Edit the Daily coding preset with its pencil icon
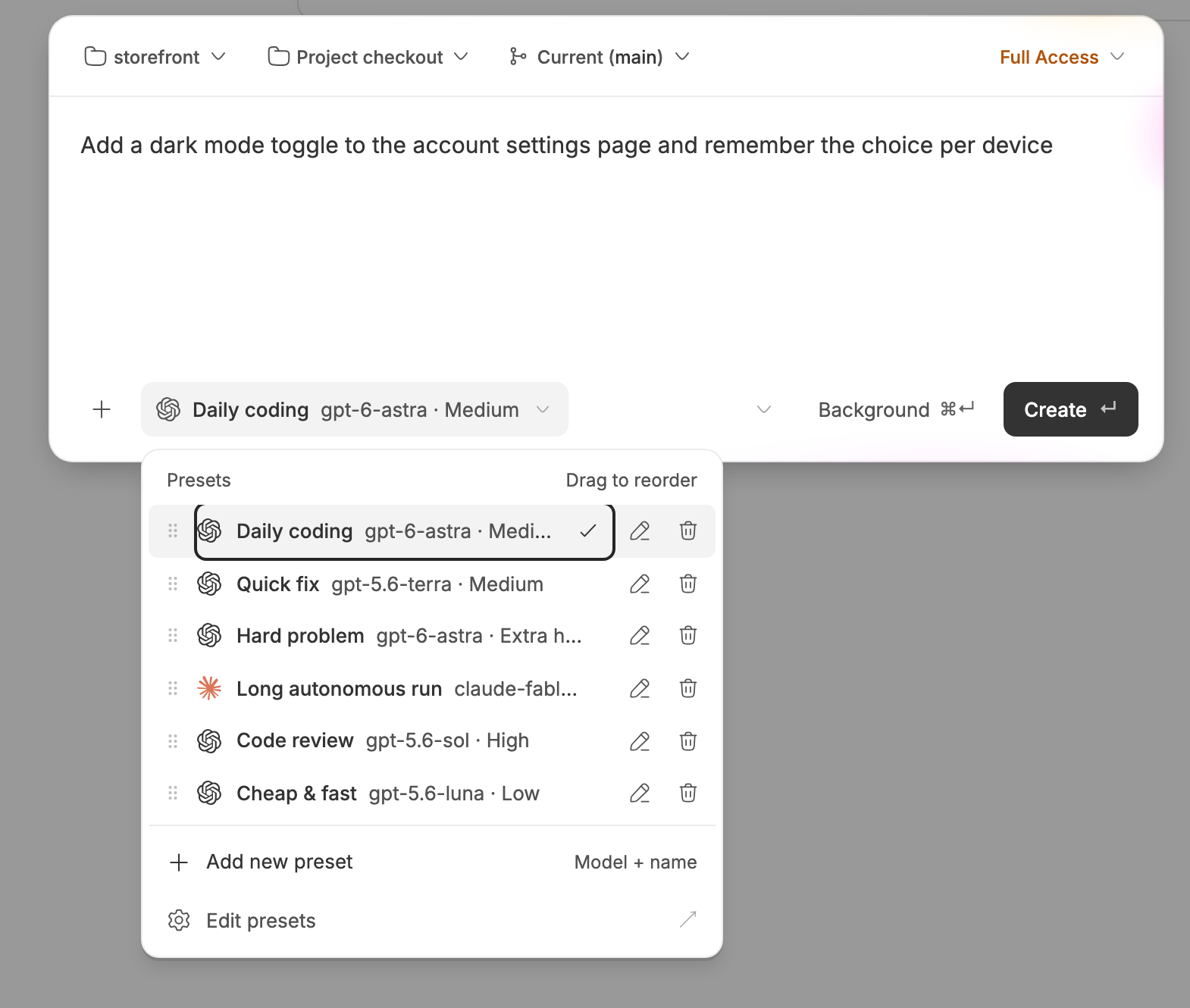This screenshot has height=1008, width=1190. (x=640, y=531)
